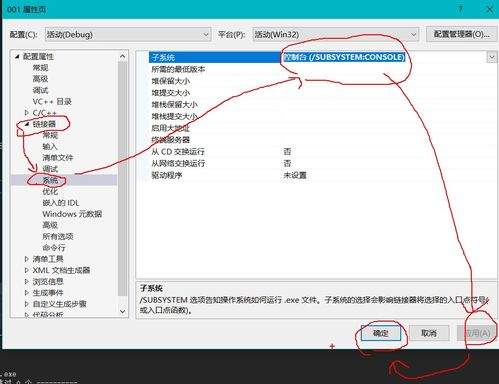Open the 平台(P) dropdown showing 活动(Win32)

coord(335,34)
